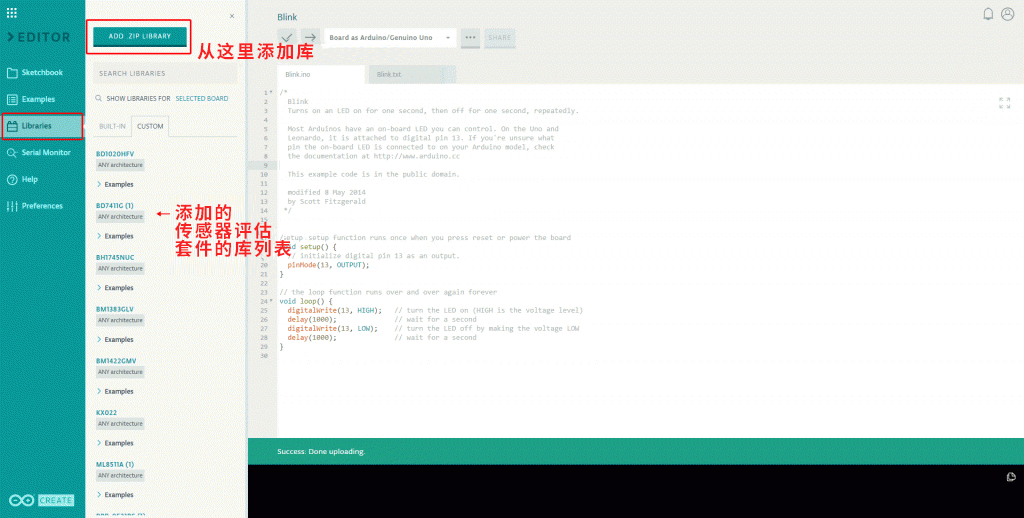Click the SELECTED BOARD filter link
Viewport: 1024px width, 518px height.
click(202, 99)
